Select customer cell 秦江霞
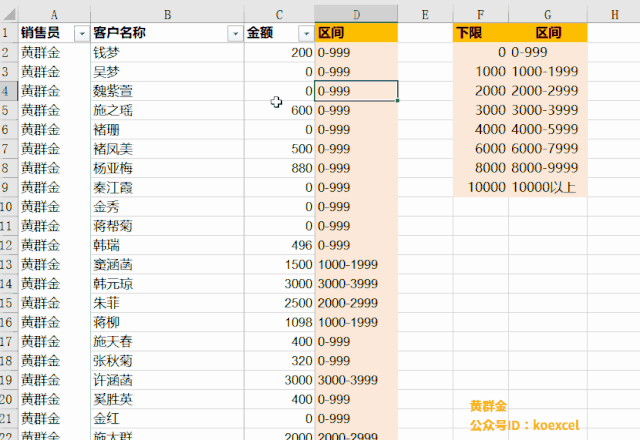The height and width of the screenshot is (440, 640). 167,187
